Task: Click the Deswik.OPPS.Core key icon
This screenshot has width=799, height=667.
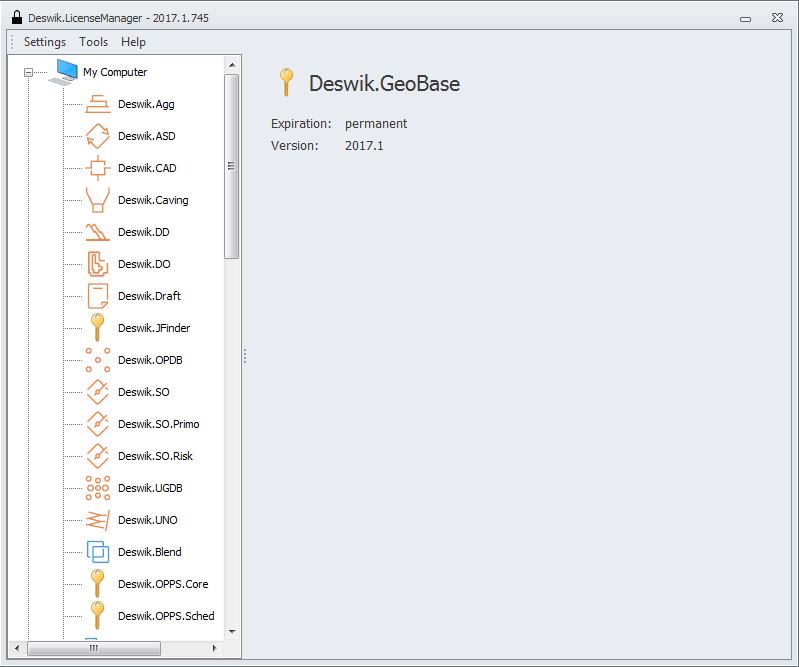Action: pyautogui.click(x=97, y=583)
